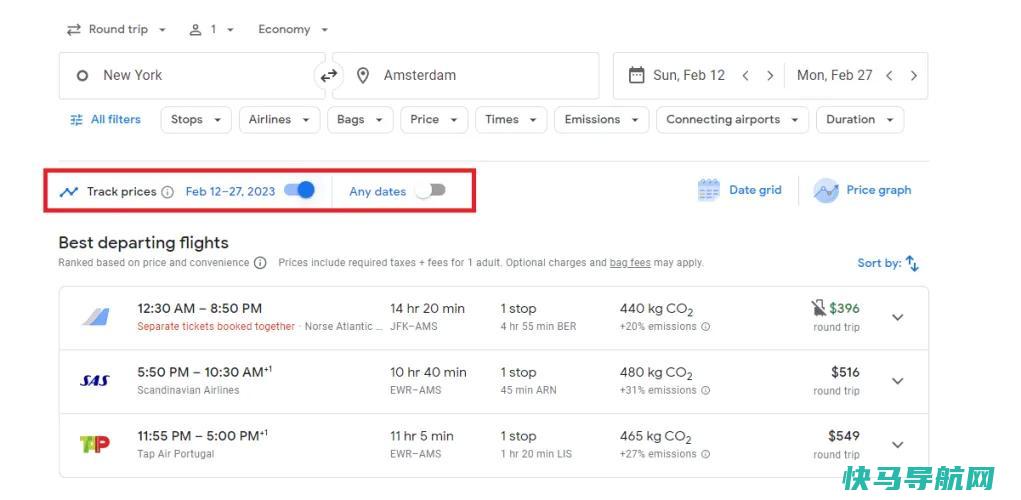Enable Any dates price tracking toggle
This screenshot has height=500, width=1021.
[431, 190]
